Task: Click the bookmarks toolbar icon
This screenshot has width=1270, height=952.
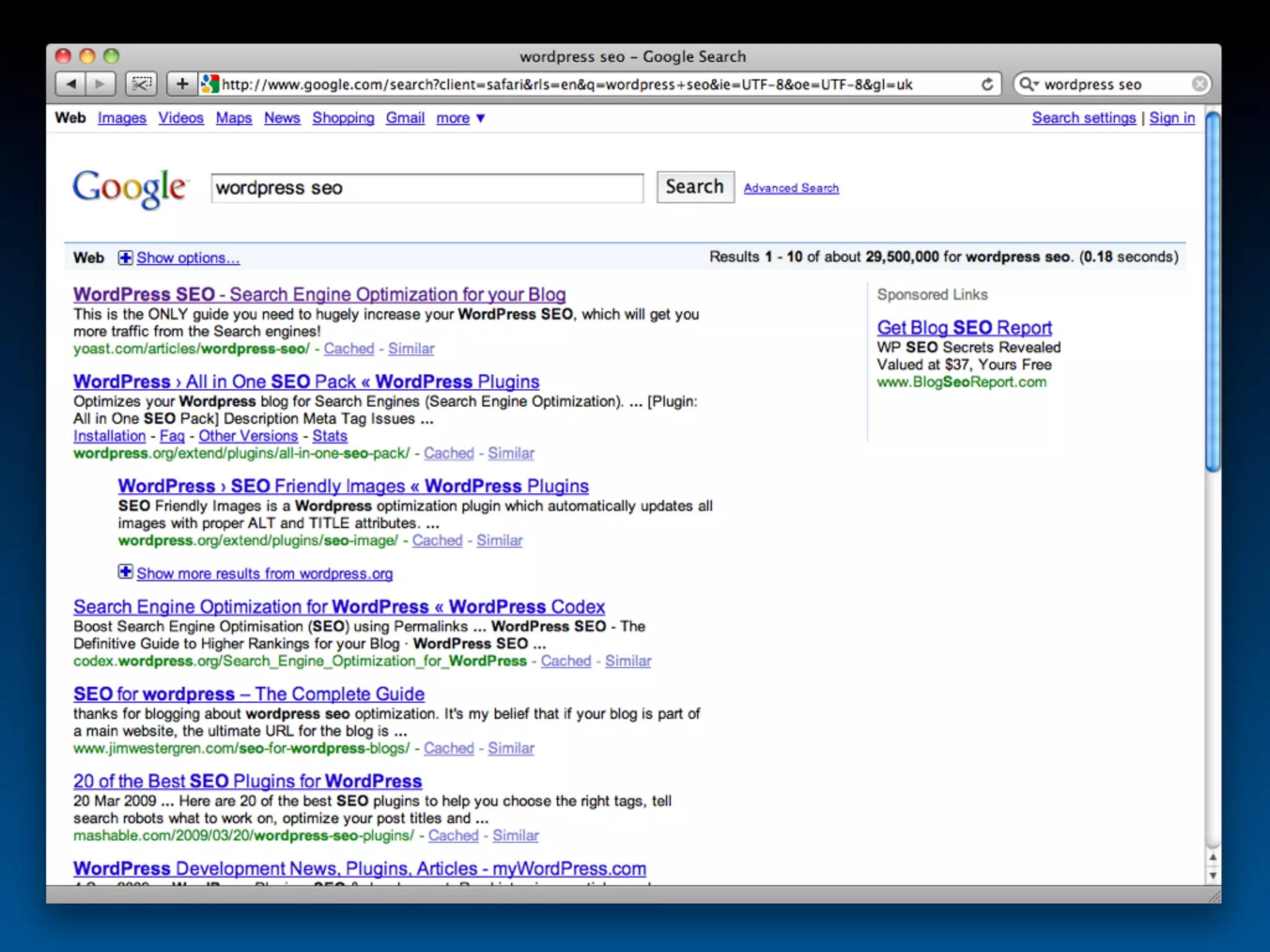Action: tap(141, 84)
